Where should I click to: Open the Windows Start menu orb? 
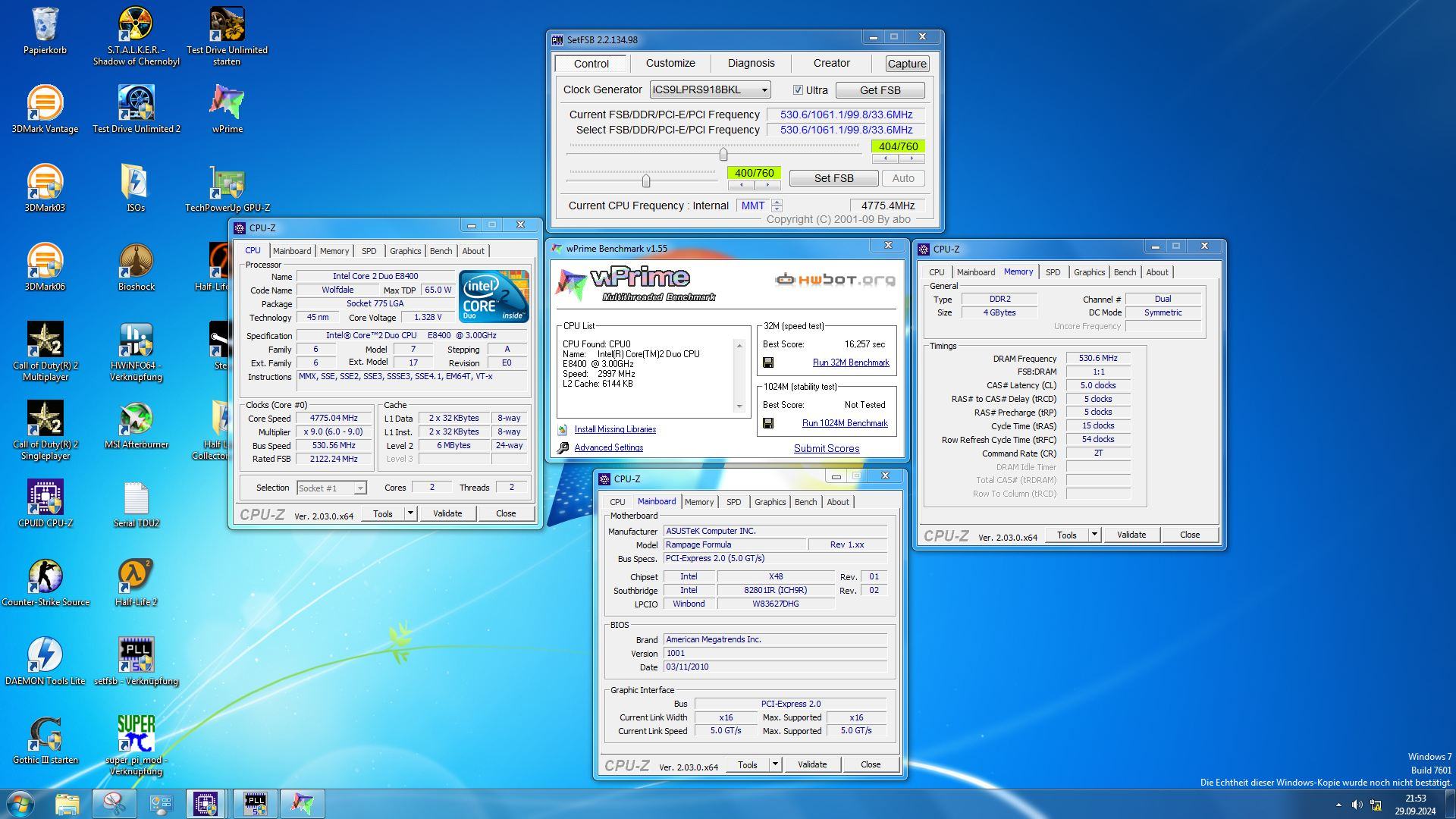point(20,804)
